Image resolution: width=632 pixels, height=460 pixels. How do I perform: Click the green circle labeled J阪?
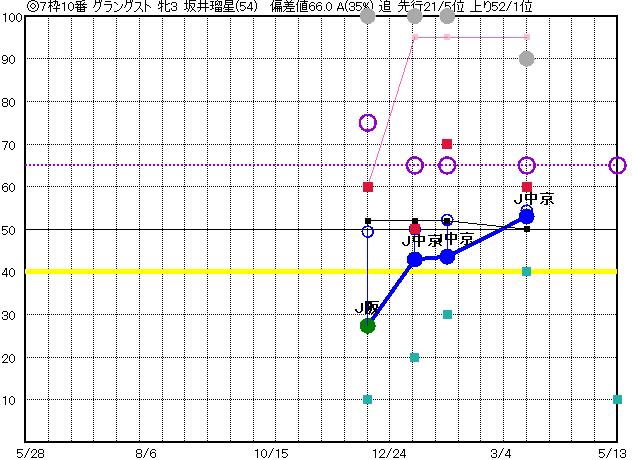click(x=367, y=325)
